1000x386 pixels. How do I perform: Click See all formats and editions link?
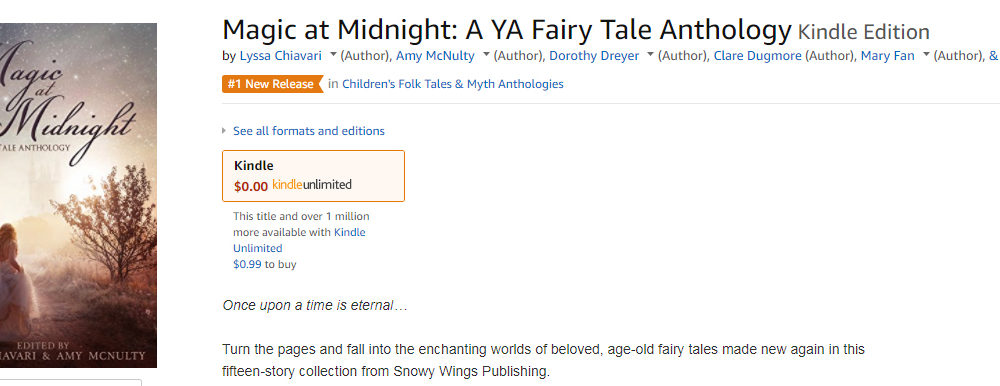309,131
